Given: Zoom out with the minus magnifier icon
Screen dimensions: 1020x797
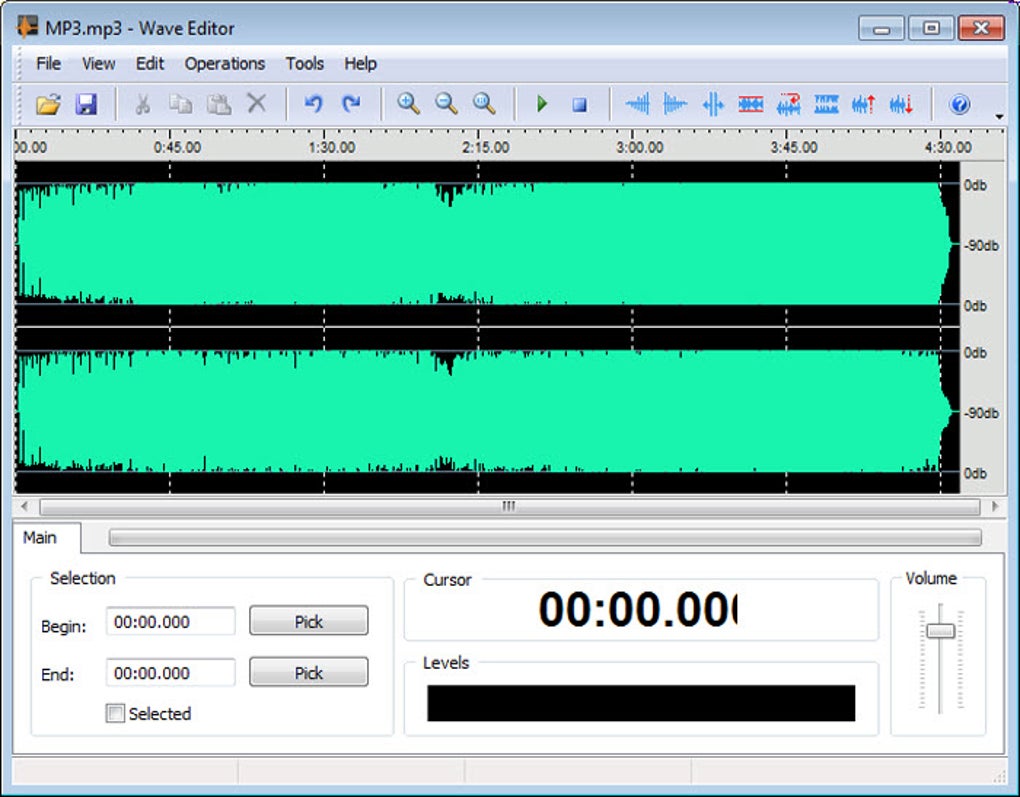Looking at the screenshot, I should (446, 104).
